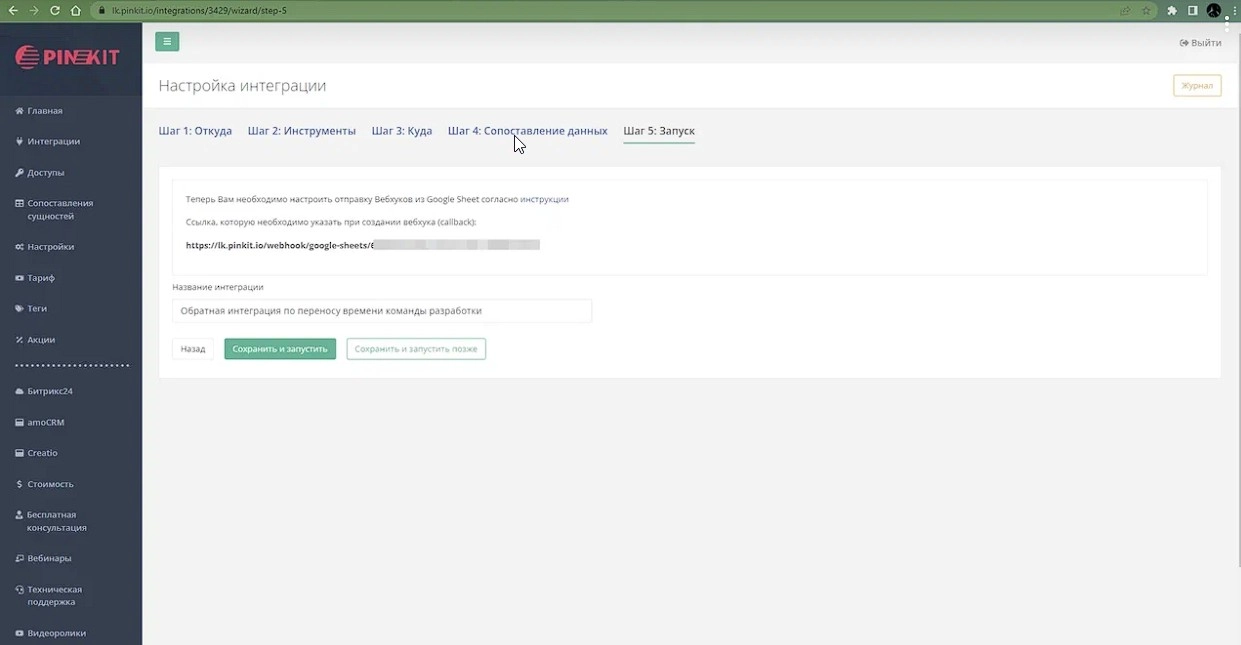Screen dimensions: 1241x645
Task: Go to Доступы in the sidebar
Action: point(45,173)
